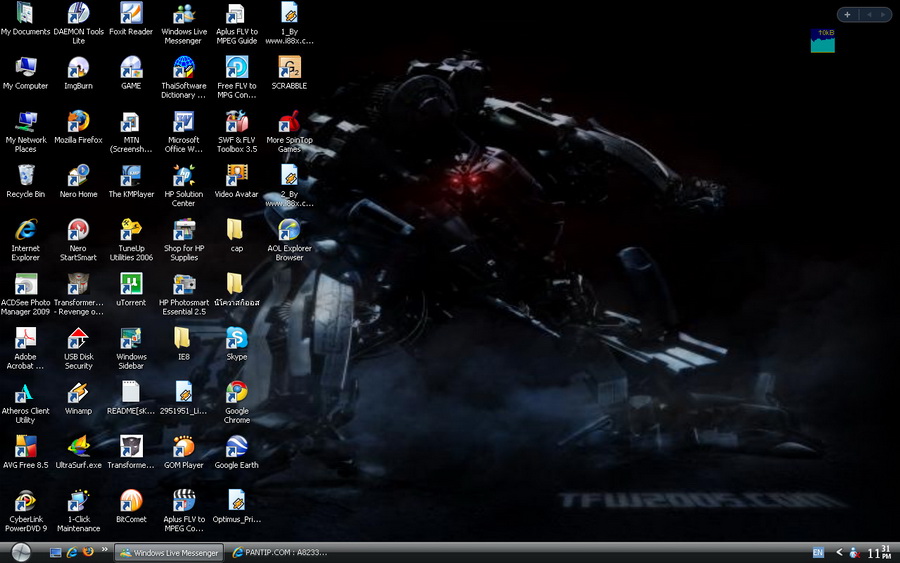Select the ThaiSoftware Dictionary icon
Image resolution: width=900 pixels, height=563 pixels.
tap(184, 67)
